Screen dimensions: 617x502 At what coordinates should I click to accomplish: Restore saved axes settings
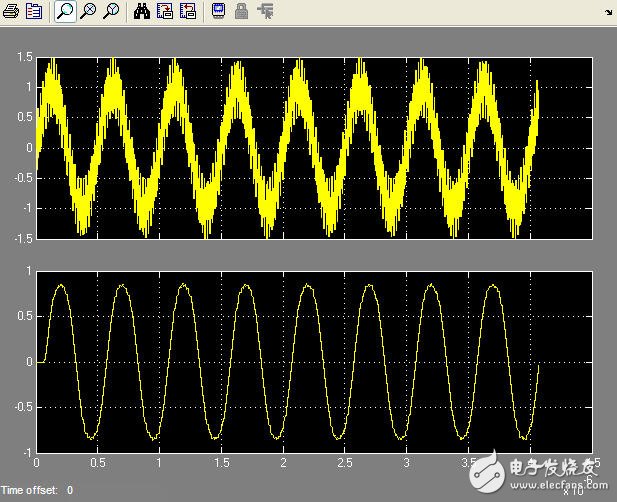(188, 12)
